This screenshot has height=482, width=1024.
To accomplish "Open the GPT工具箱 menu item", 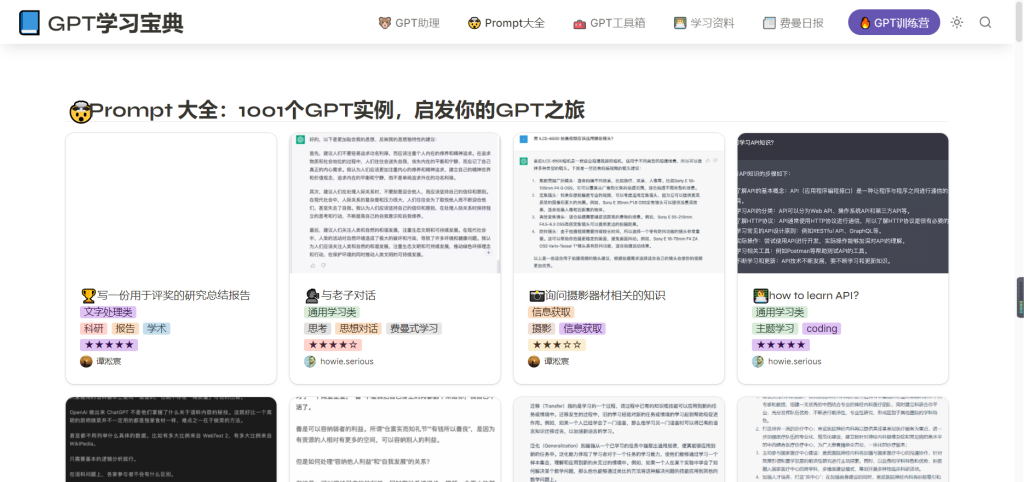I will [609, 23].
